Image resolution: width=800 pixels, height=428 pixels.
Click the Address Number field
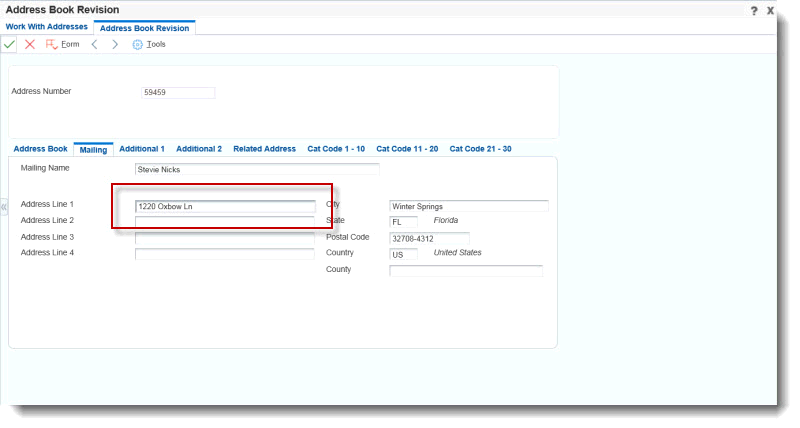179,93
